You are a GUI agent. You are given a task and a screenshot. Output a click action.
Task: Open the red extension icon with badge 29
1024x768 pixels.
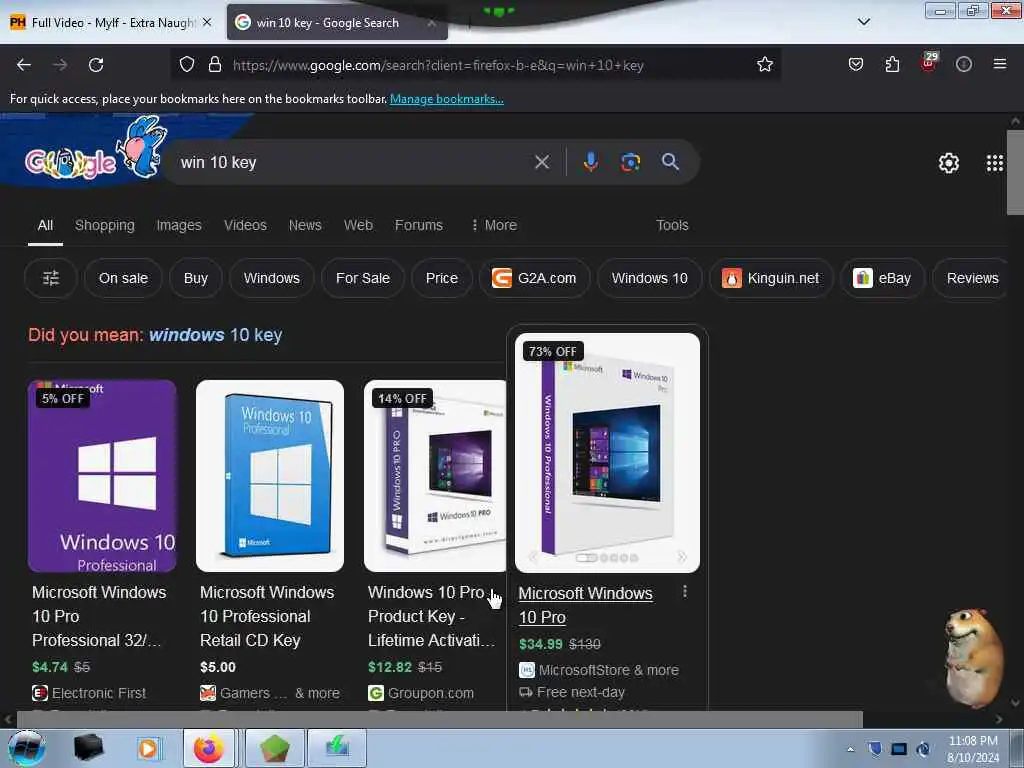coord(929,63)
